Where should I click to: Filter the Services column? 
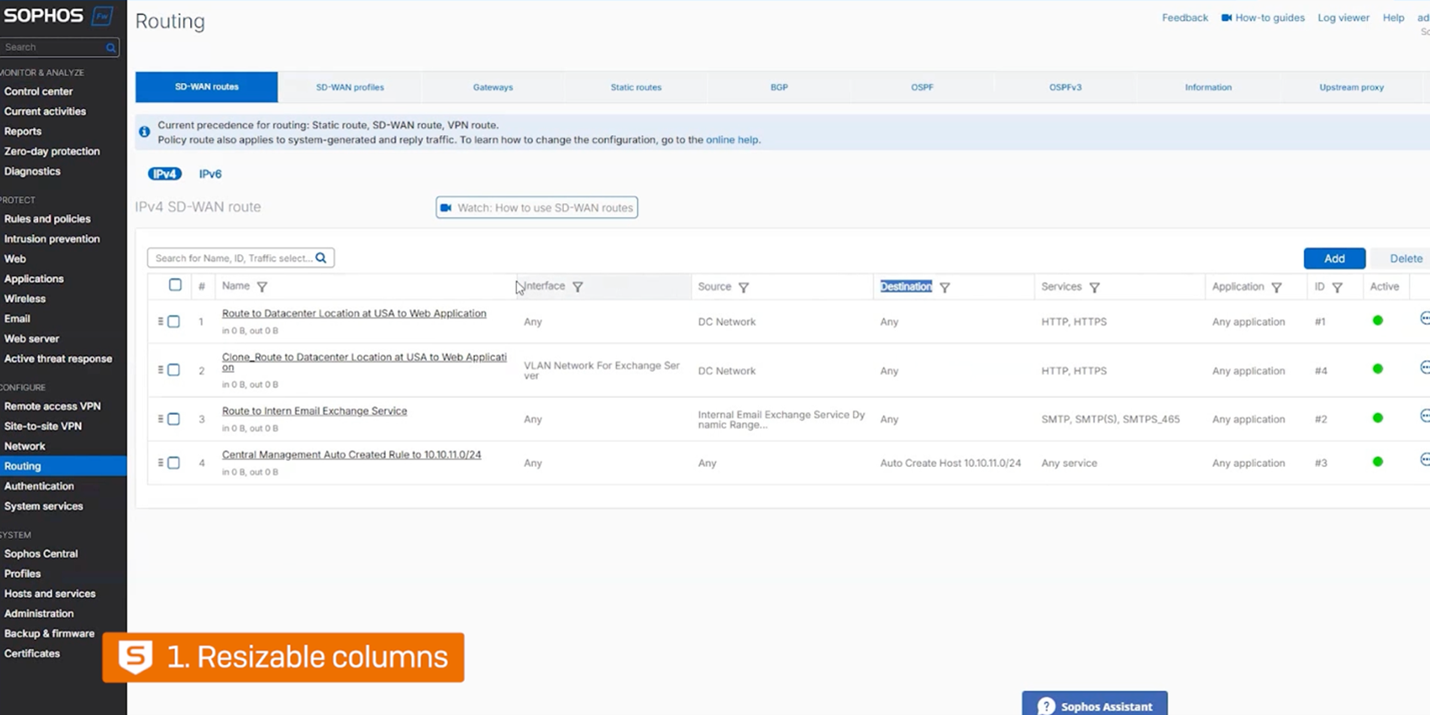click(x=1094, y=287)
